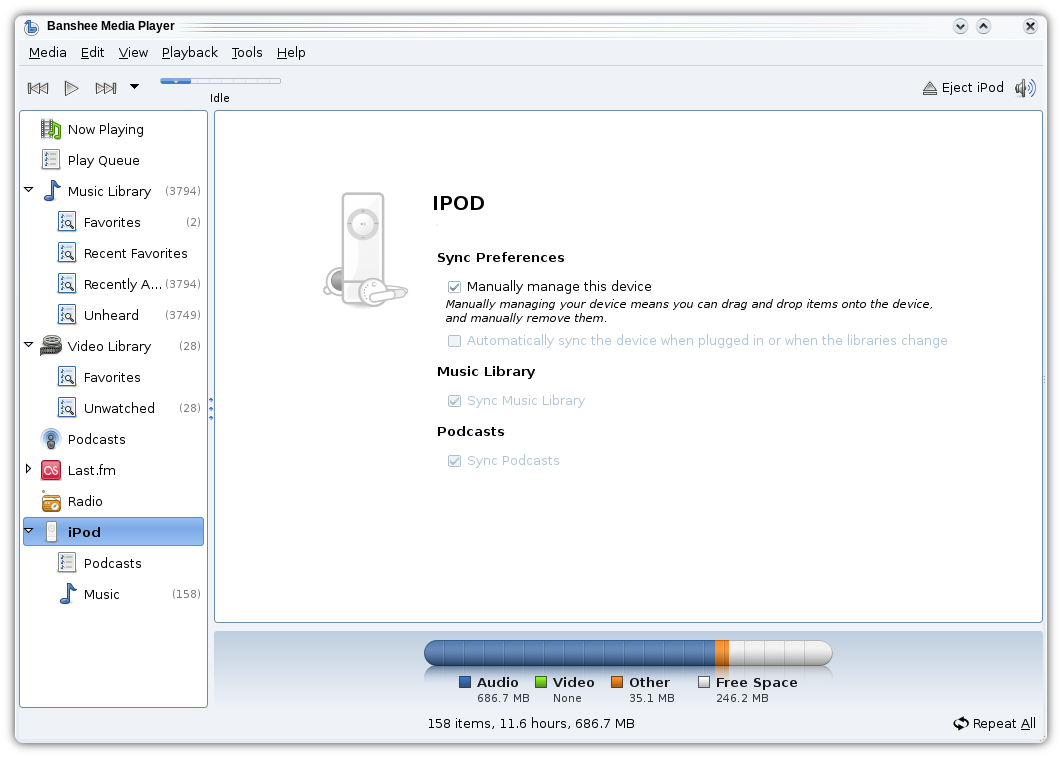The height and width of the screenshot is (758, 1062).
Task: Toggle the Sync Podcasts checkbox
Action: tap(455, 461)
